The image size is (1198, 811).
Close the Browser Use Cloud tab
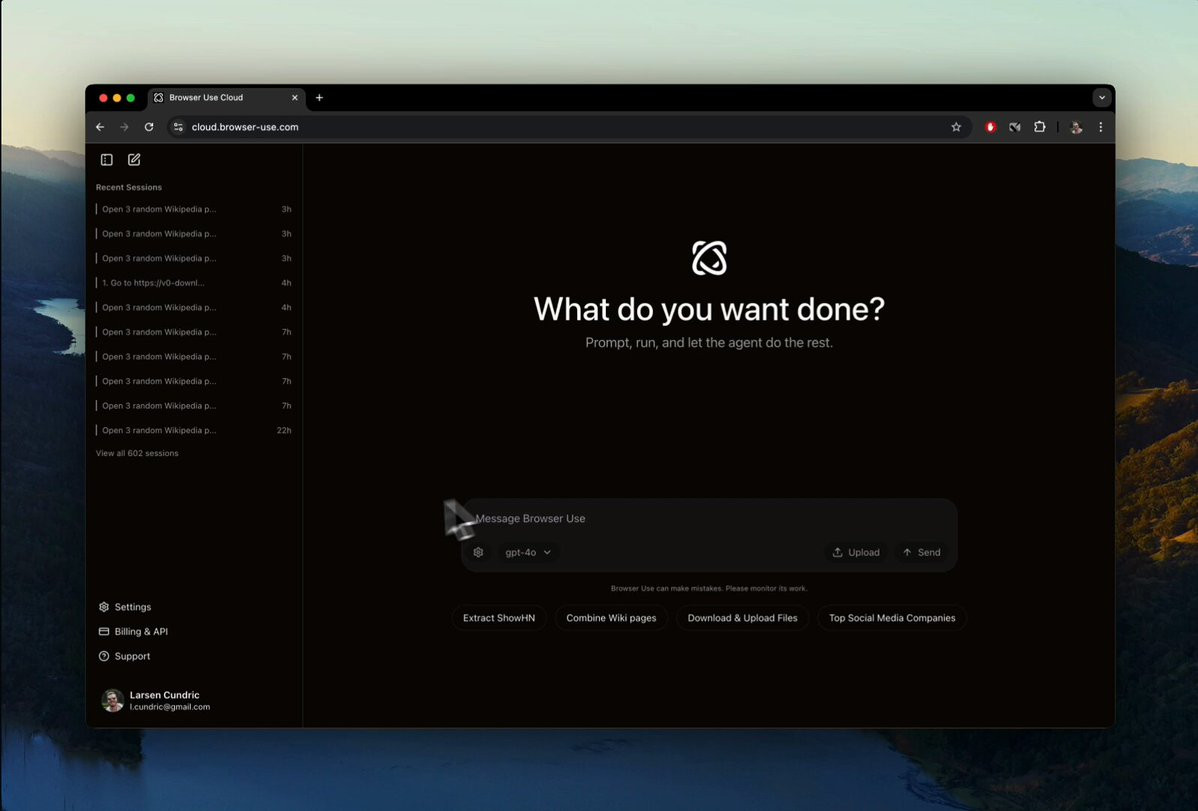295,98
